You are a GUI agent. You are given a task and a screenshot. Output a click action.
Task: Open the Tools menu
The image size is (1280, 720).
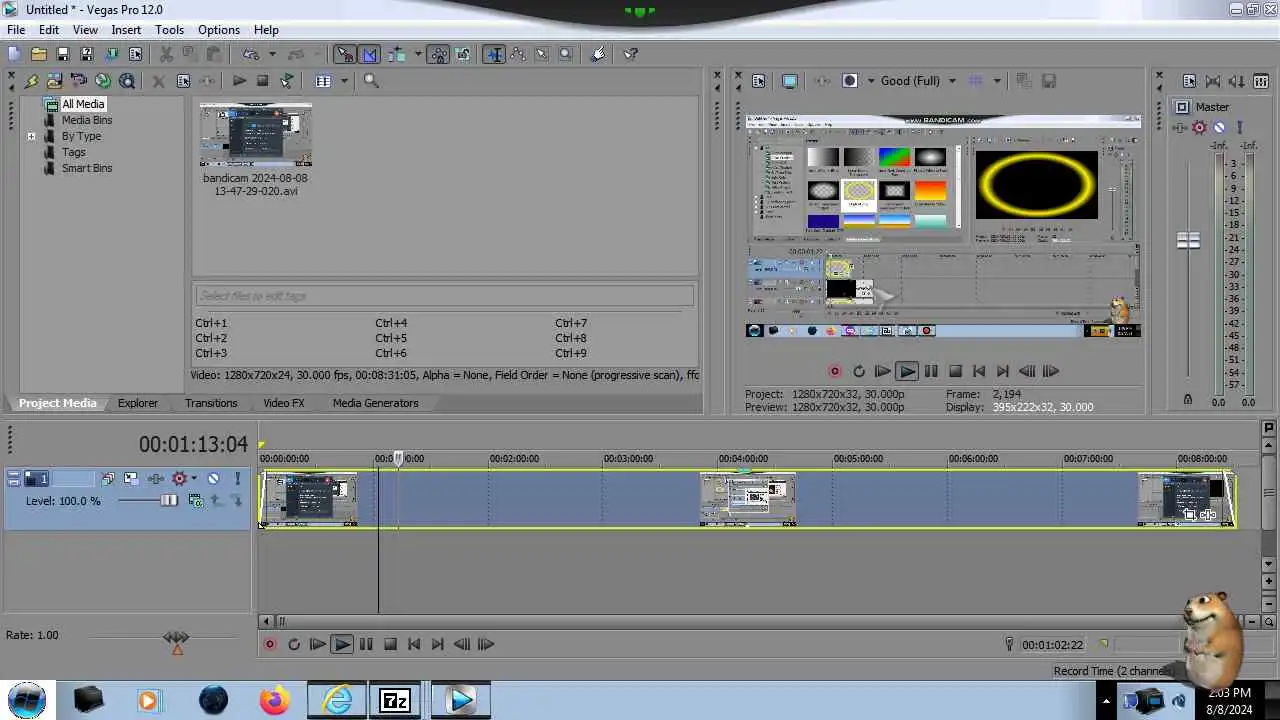coord(169,30)
